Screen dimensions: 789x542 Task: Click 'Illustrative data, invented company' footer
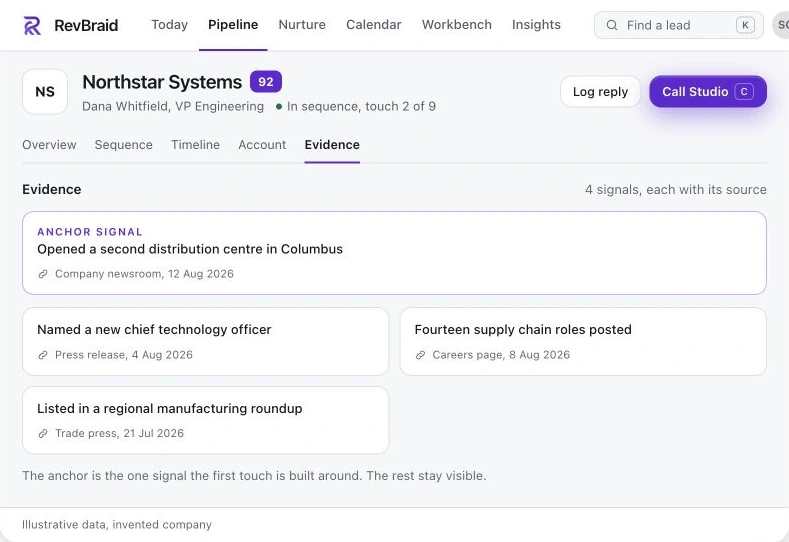point(117,524)
